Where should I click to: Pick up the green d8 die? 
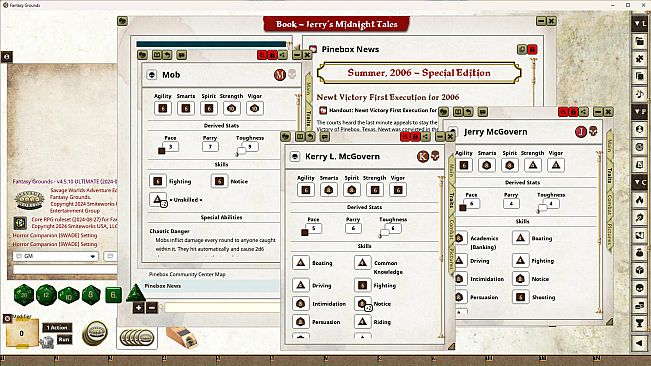point(91,295)
